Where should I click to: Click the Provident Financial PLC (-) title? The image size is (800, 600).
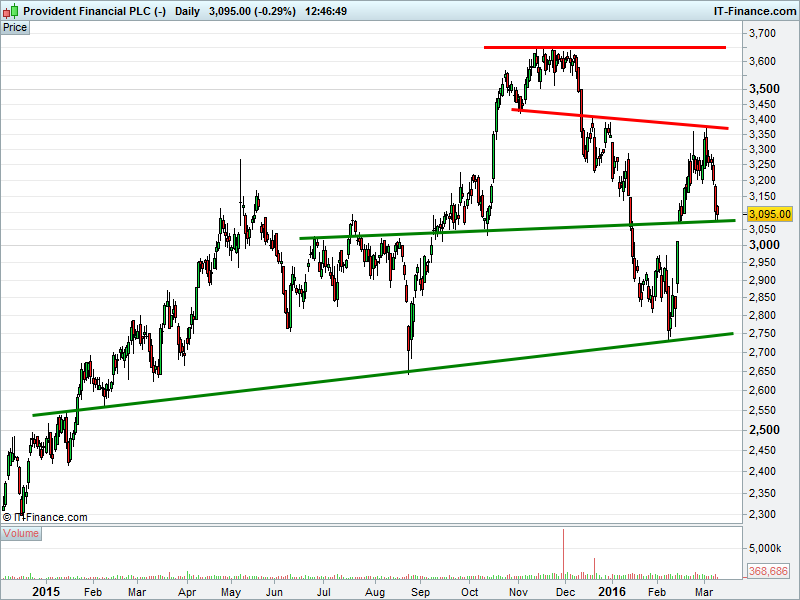tap(94, 11)
